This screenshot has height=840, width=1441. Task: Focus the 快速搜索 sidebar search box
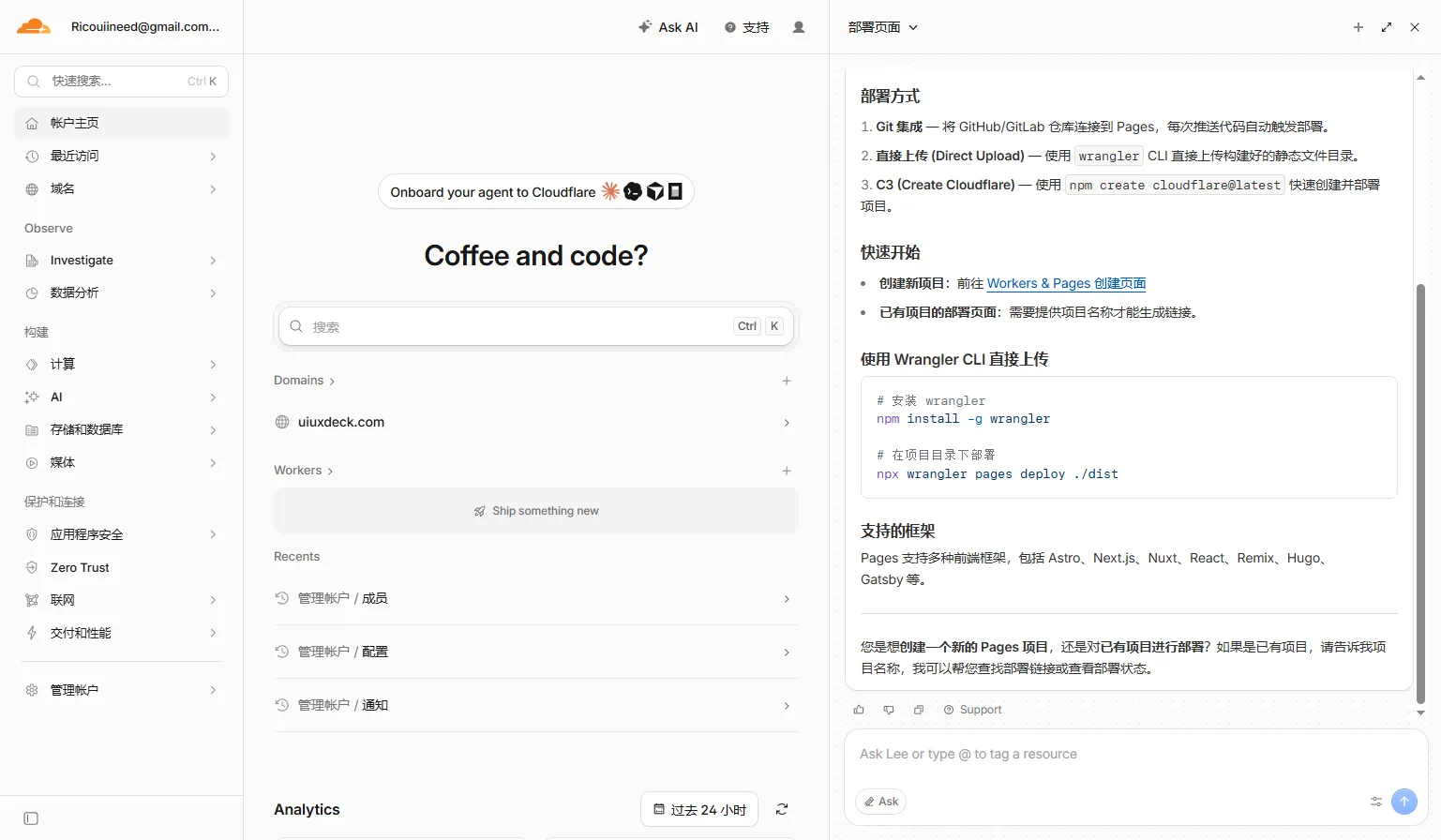122,82
